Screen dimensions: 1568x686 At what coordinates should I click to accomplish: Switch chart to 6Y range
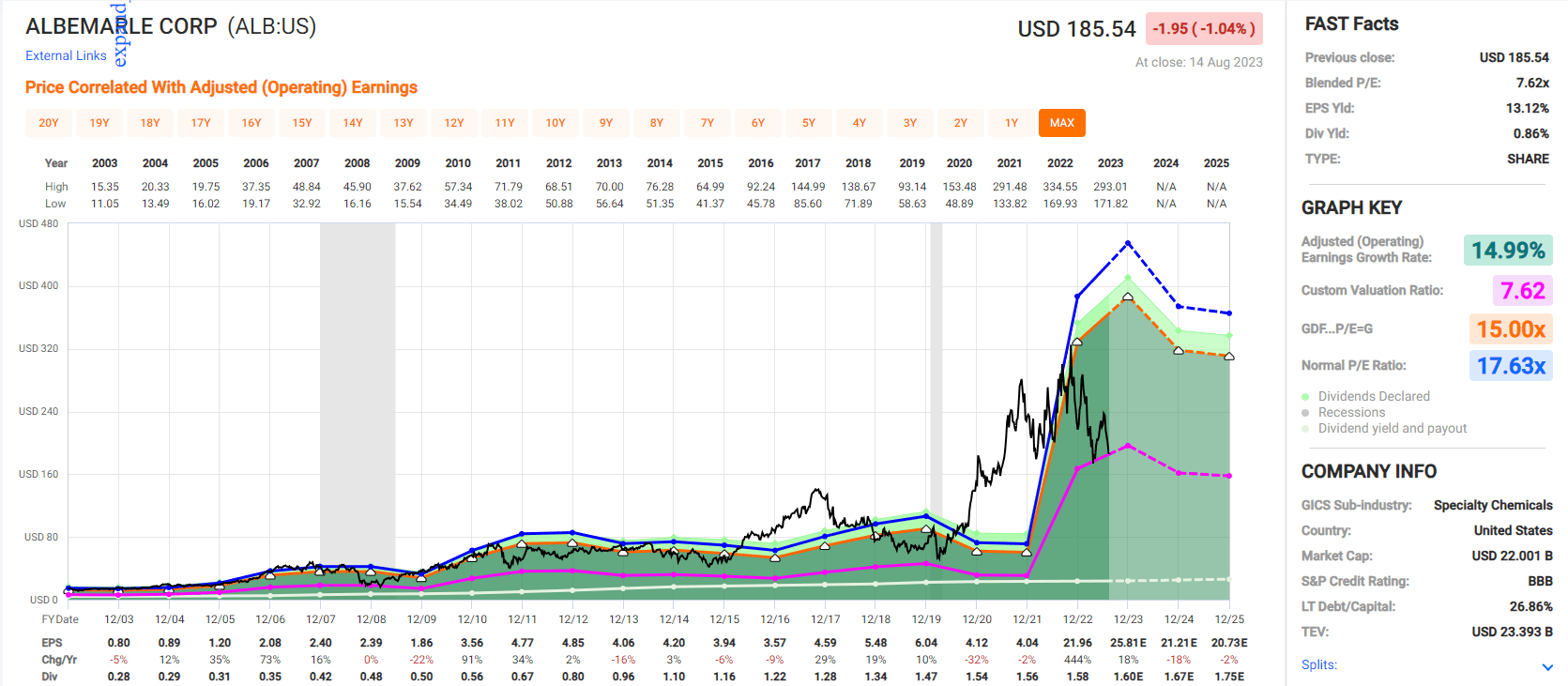click(758, 123)
